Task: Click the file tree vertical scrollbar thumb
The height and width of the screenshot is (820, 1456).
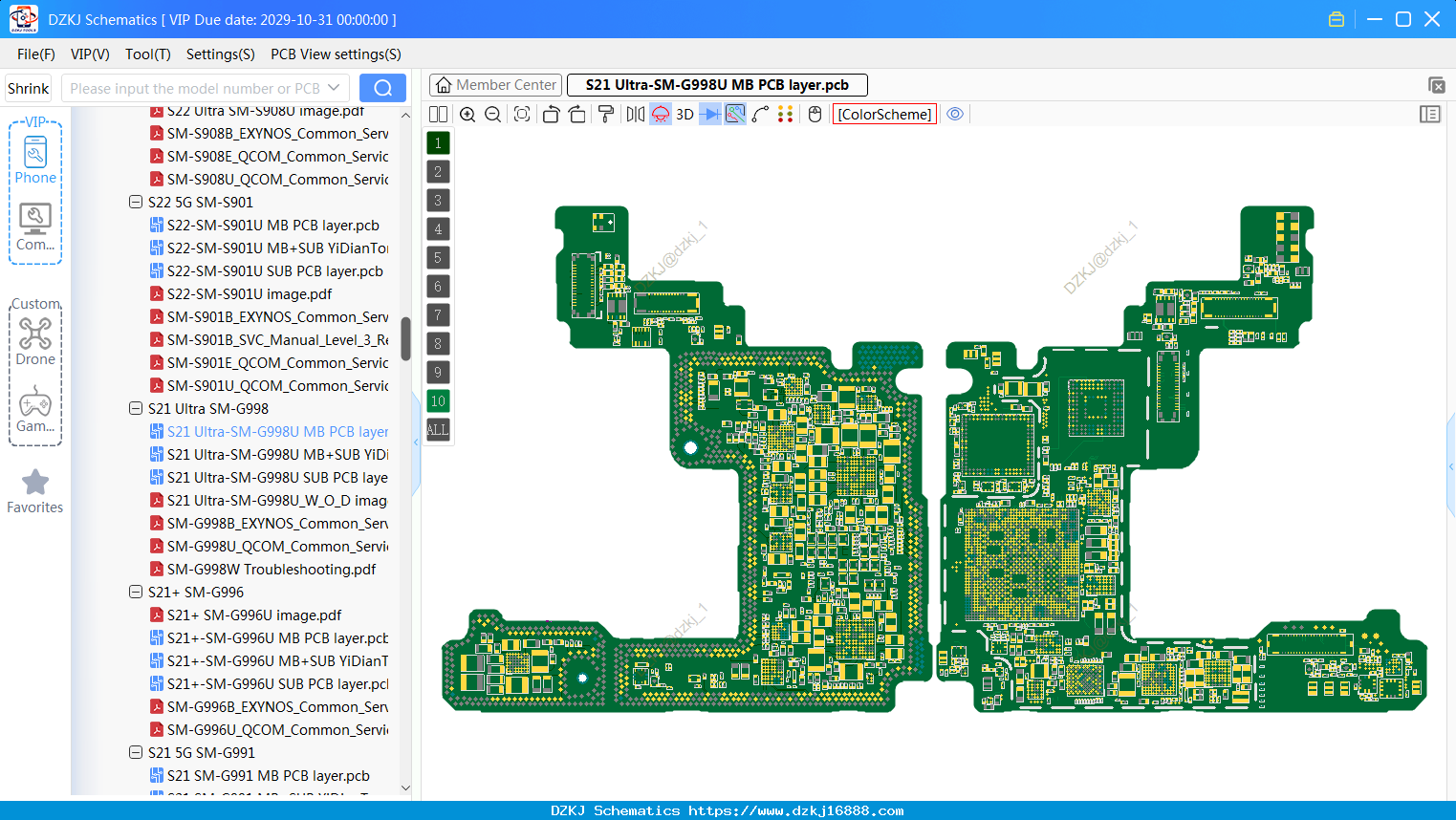Action: 405,339
